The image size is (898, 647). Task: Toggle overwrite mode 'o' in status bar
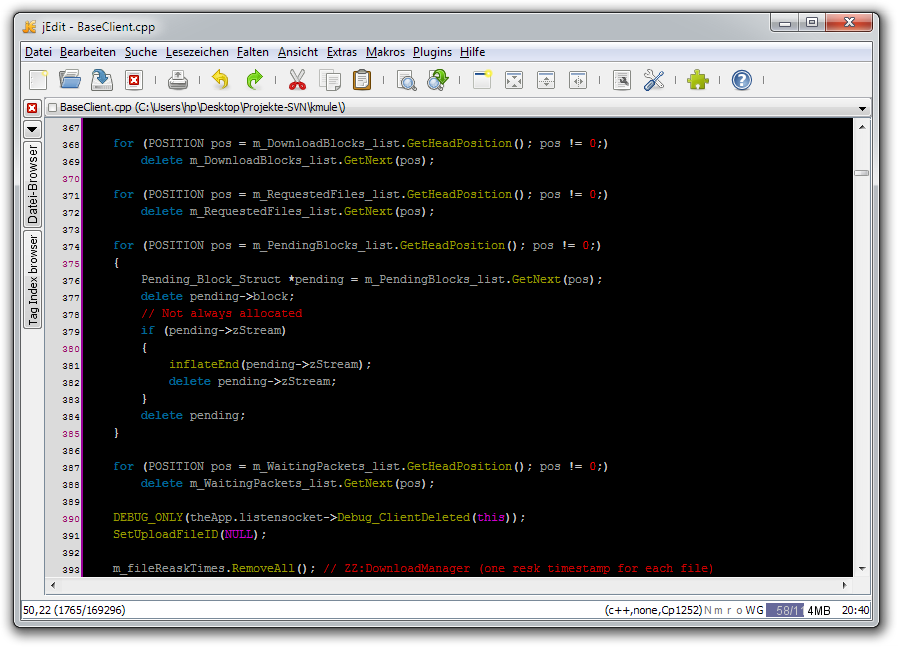point(740,610)
